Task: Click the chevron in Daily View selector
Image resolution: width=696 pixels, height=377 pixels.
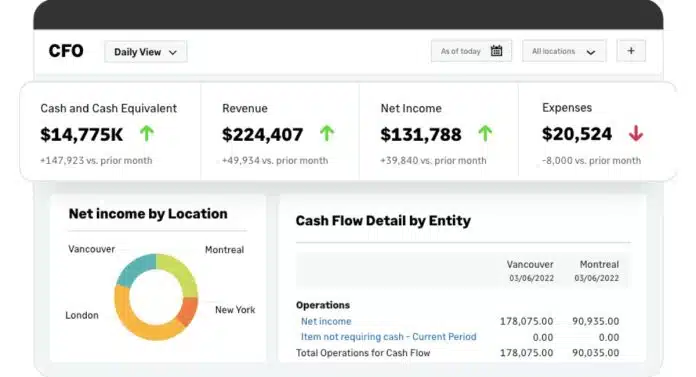Action: coord(173,52)
